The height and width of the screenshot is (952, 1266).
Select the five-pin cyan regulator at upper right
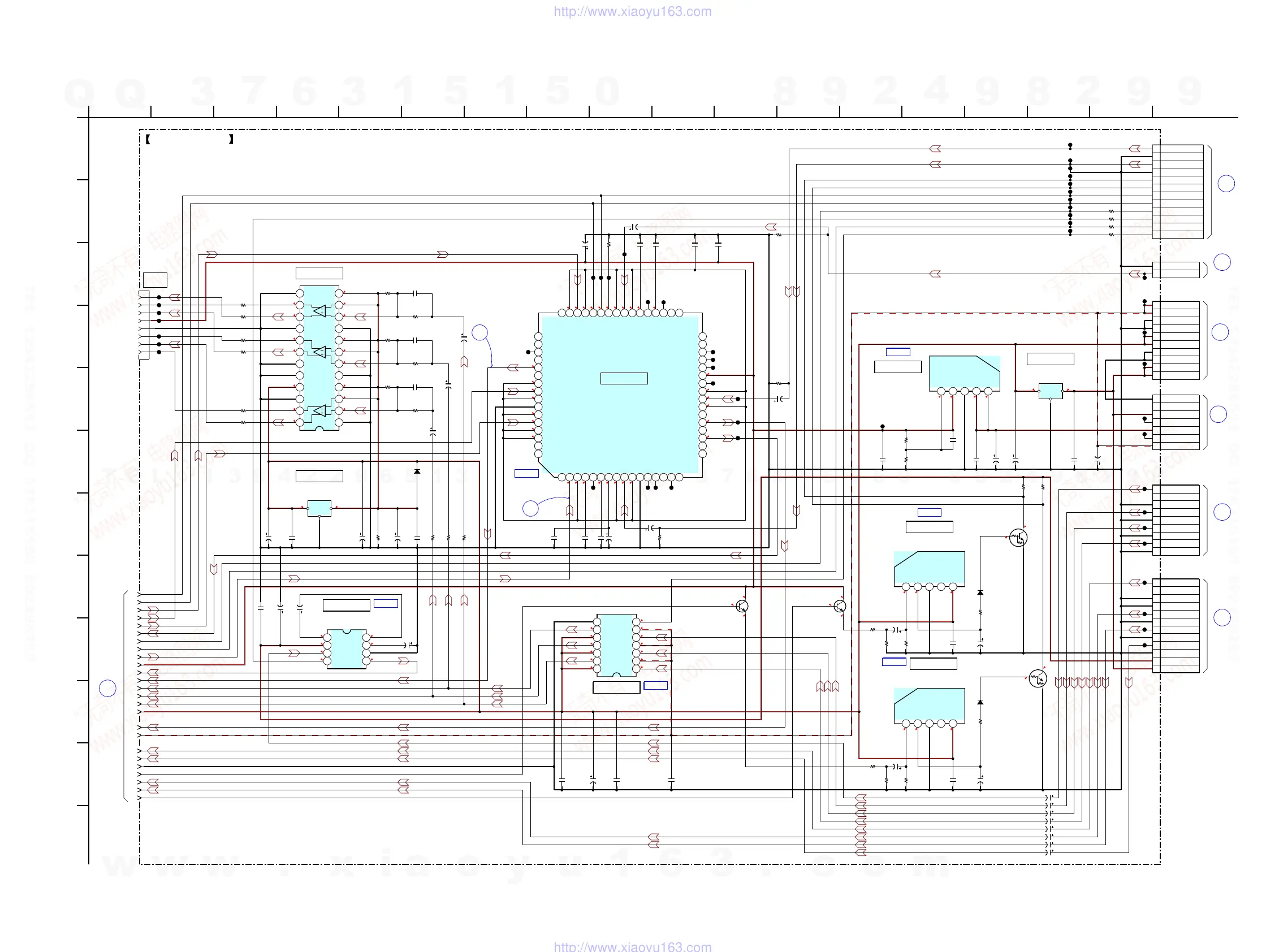coord(964,373)
